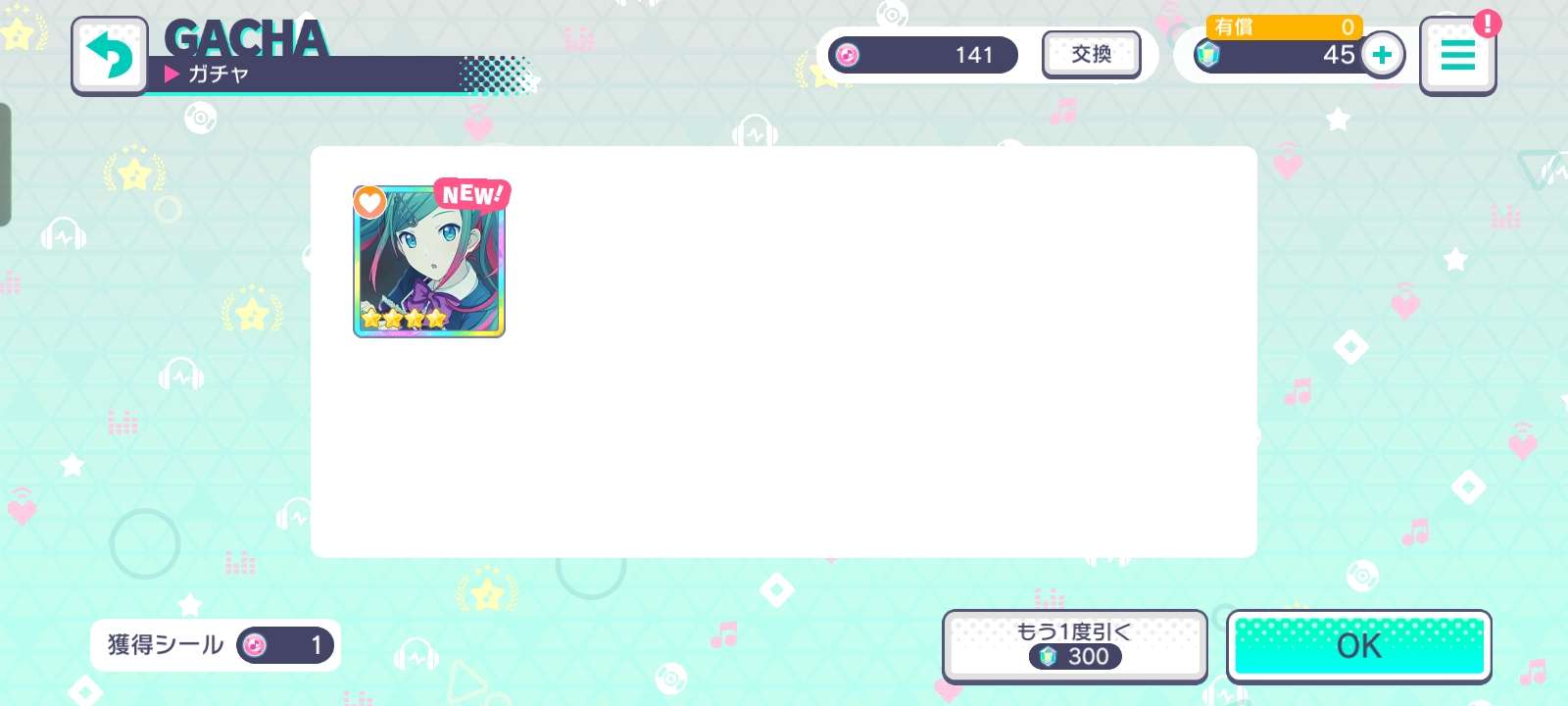Tap the red exclamation notification badge
The height and width of the screenshot is (706, 1568).
point(1487,23)
